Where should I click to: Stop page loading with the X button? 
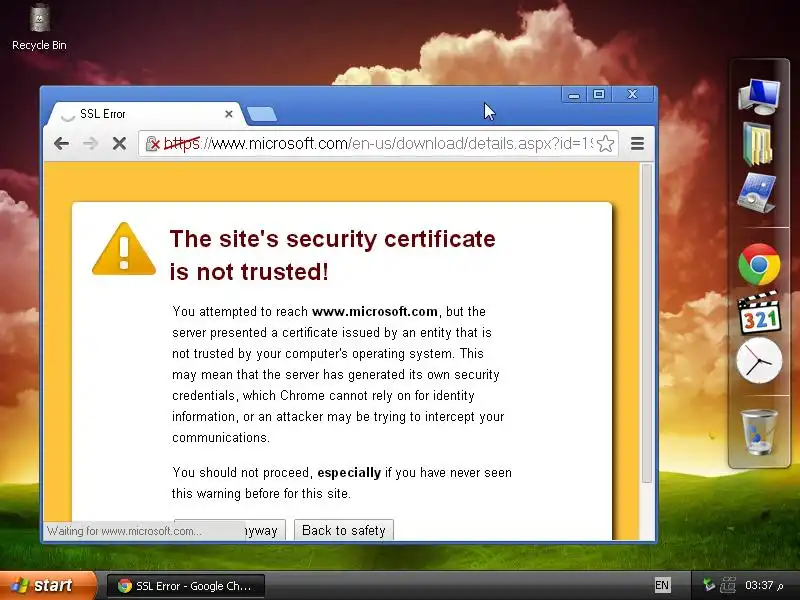pyautogui.click(x=119, y=144)
